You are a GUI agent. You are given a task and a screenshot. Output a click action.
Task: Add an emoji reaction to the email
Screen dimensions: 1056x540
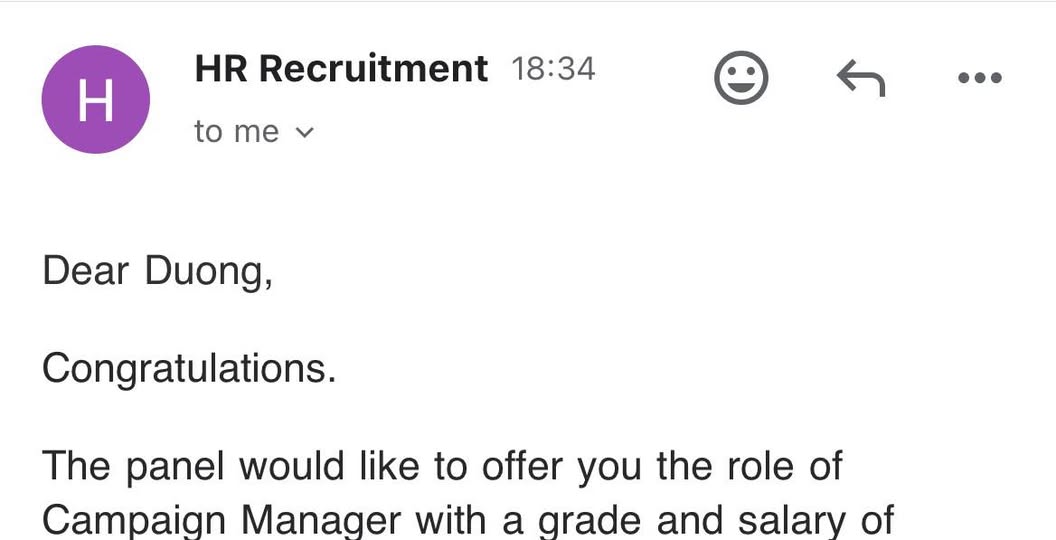click(741, 78)
